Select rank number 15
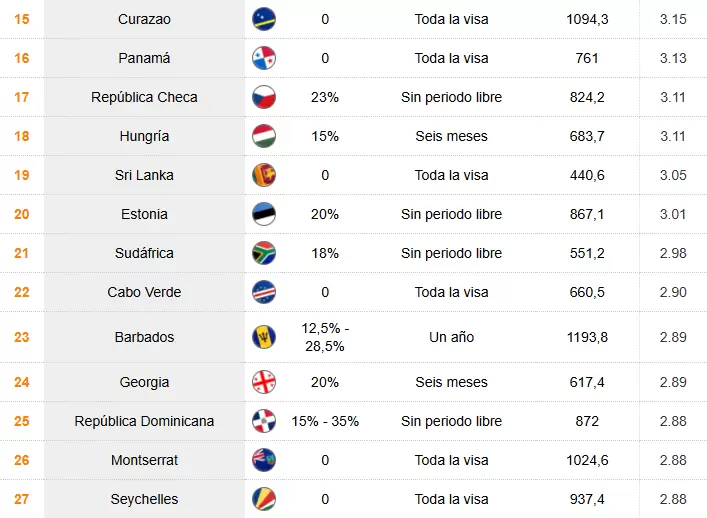Viewport: 707px width, 518px height. 22,19
